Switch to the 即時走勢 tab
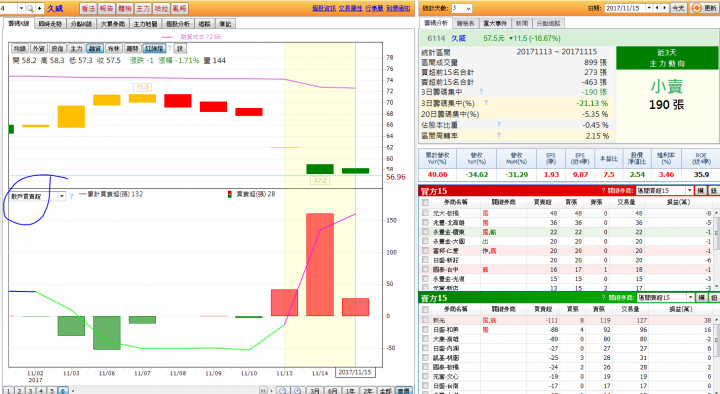The width and height of the screenshot is (720, 394). [50, 24]
